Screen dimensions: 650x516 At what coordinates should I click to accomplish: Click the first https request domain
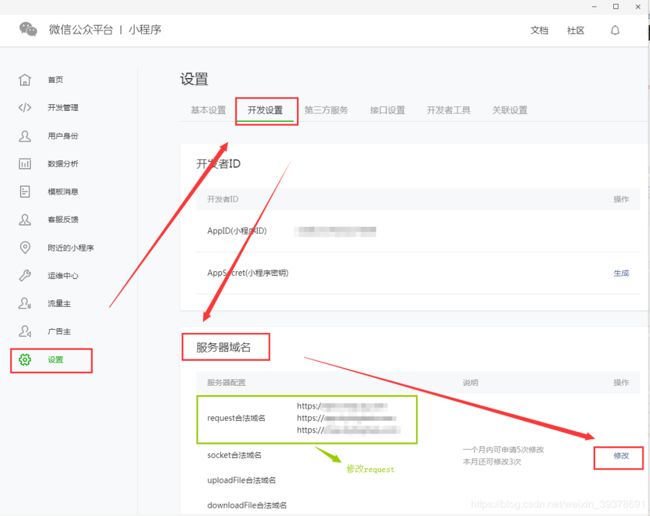(x=342, y=406)
